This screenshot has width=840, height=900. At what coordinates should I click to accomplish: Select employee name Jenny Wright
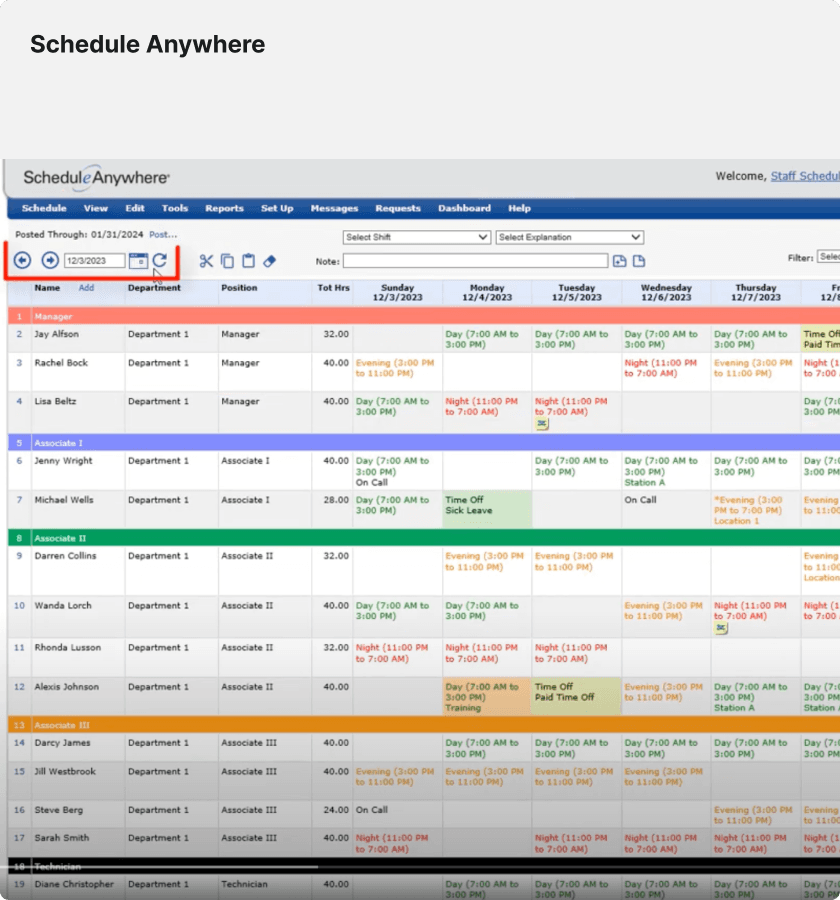(x=63, y=460)
